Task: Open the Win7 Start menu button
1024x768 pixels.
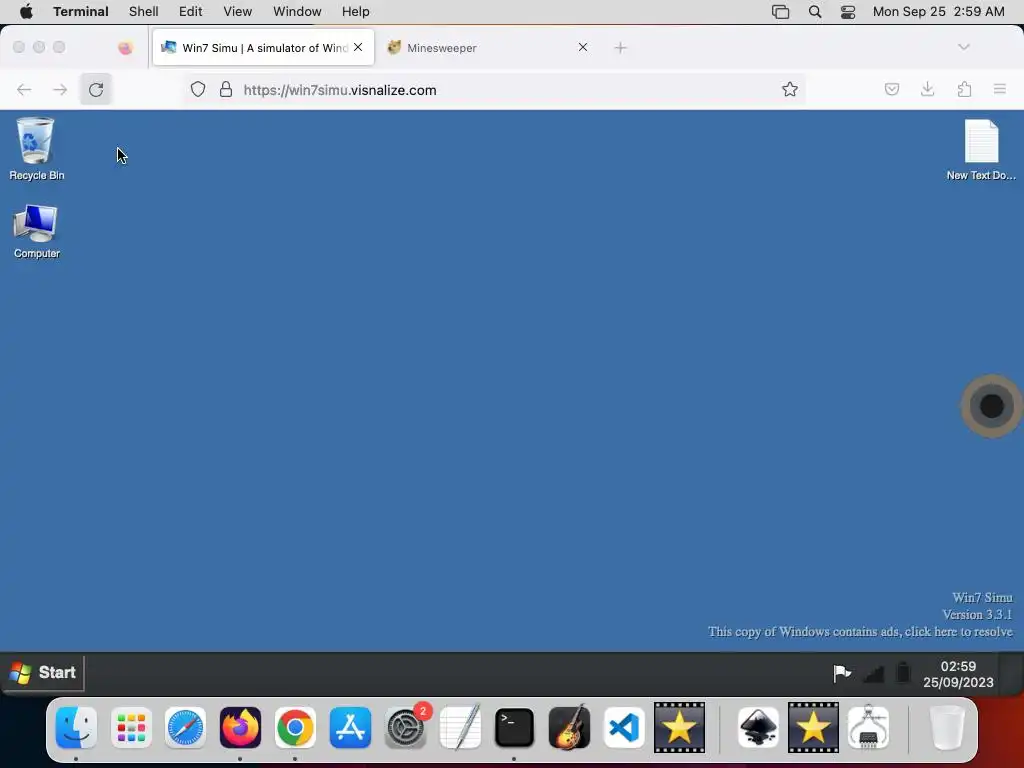Action: [43, 672]
